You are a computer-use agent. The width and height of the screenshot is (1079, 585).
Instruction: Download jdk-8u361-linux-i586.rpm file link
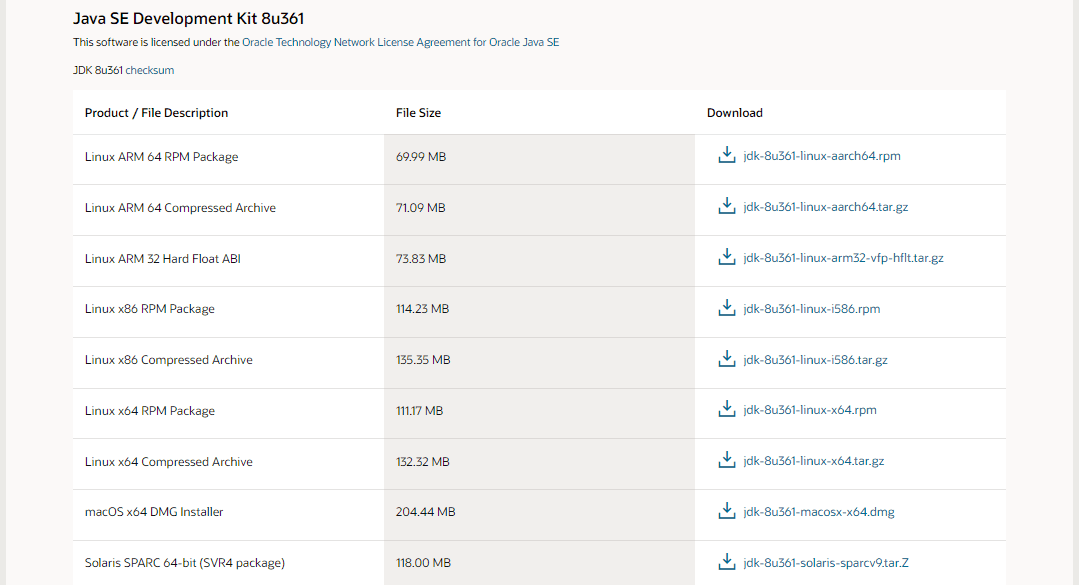811,308
